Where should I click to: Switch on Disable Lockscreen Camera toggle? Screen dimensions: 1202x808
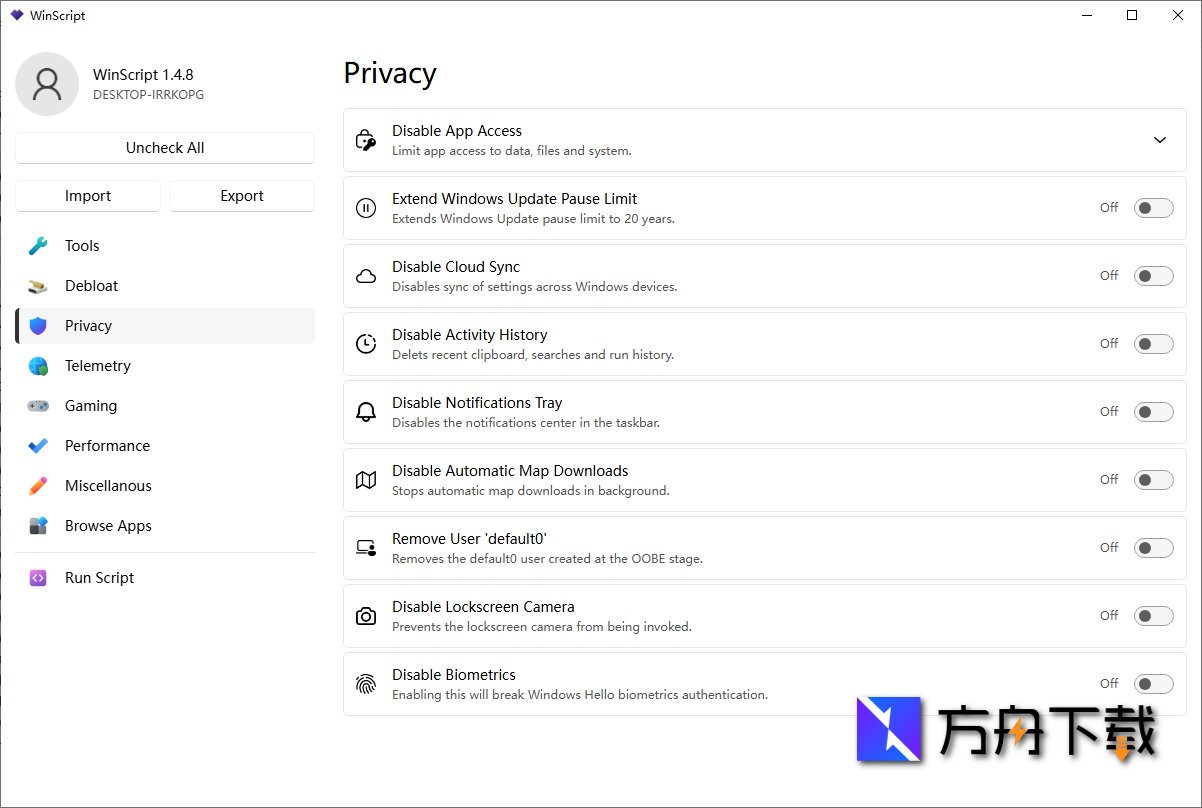[x=1153, y=616]
